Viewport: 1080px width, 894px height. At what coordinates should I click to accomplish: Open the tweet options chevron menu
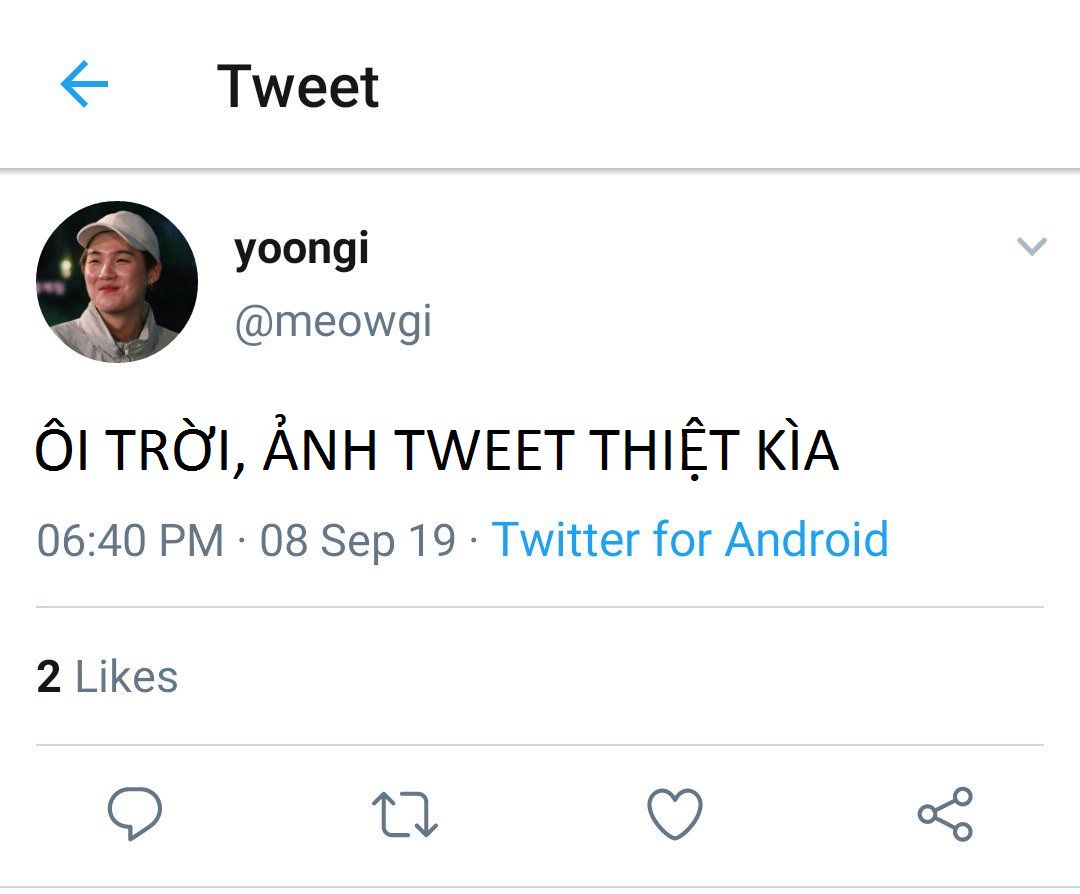[1031, 246]
